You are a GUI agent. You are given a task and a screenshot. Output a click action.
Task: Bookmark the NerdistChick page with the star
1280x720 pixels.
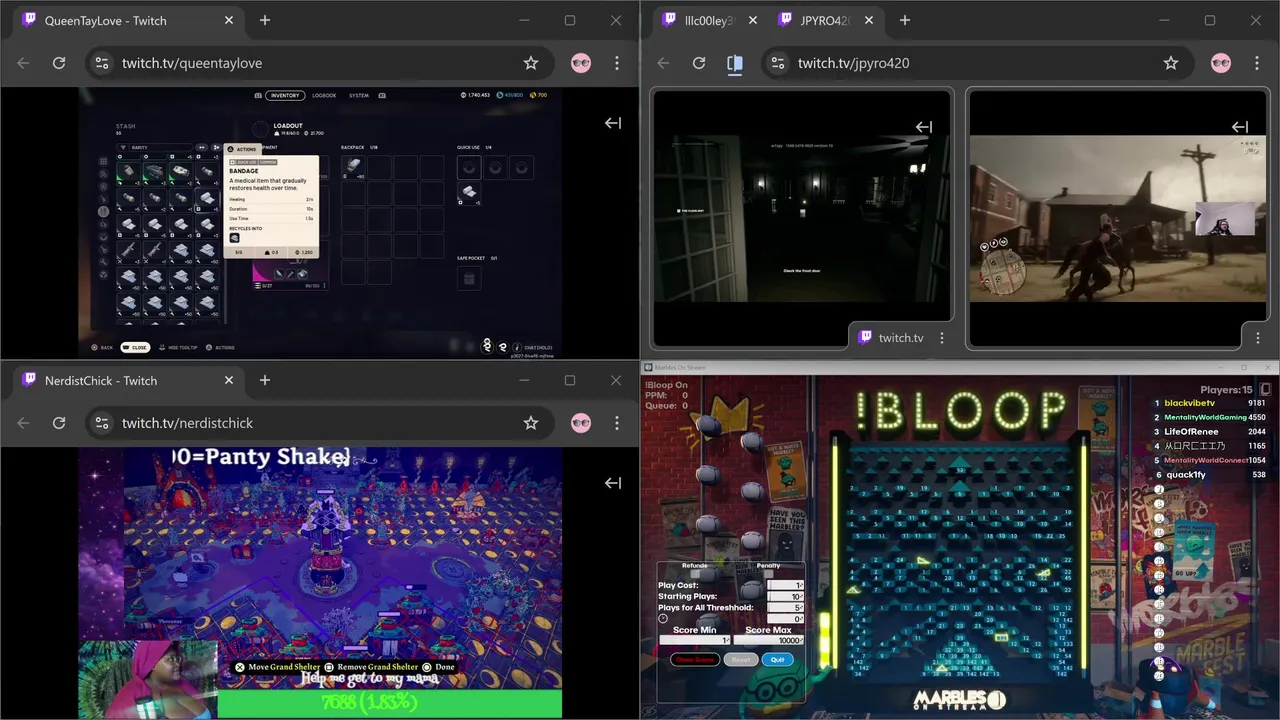pos(531,423)
